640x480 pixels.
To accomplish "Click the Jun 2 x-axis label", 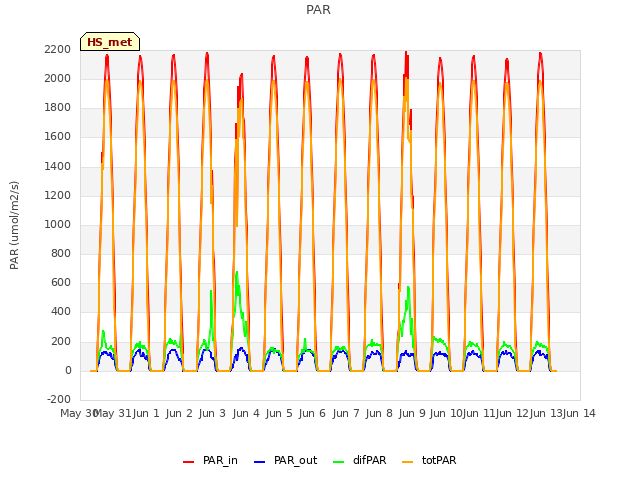I will point(179,413).
